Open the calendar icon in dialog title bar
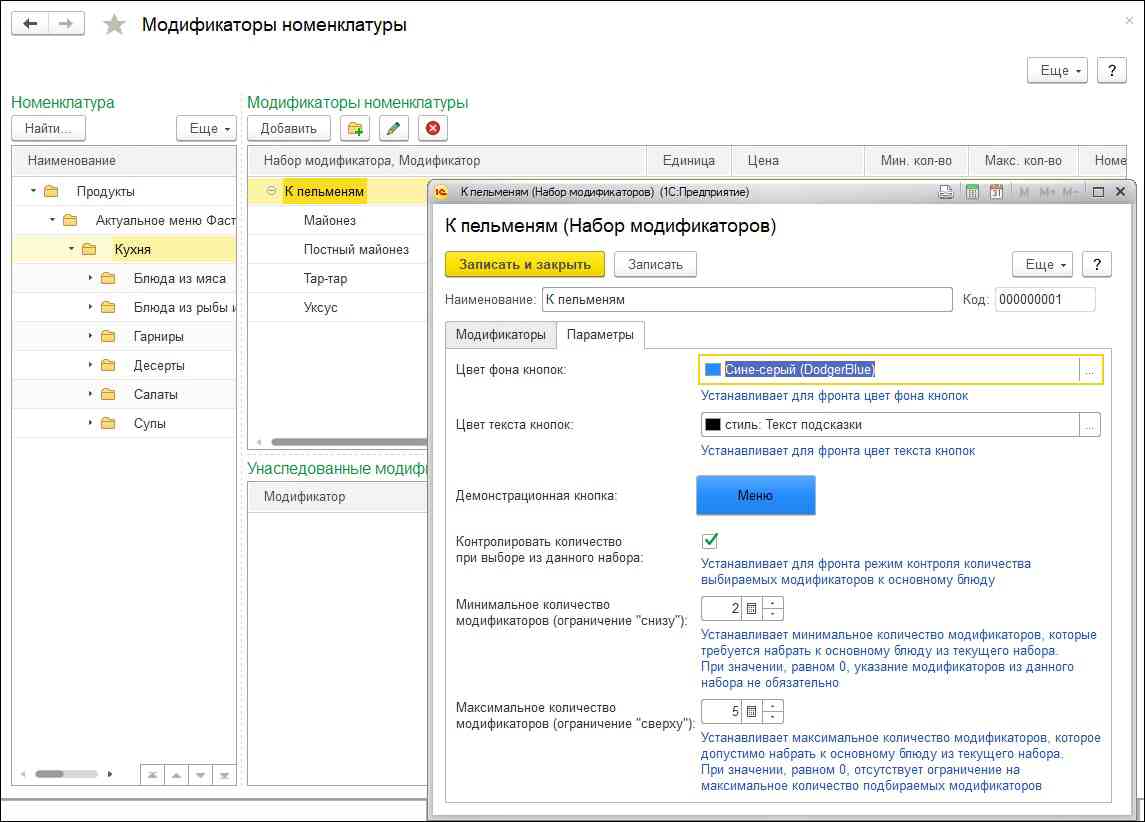 [995, 192]
